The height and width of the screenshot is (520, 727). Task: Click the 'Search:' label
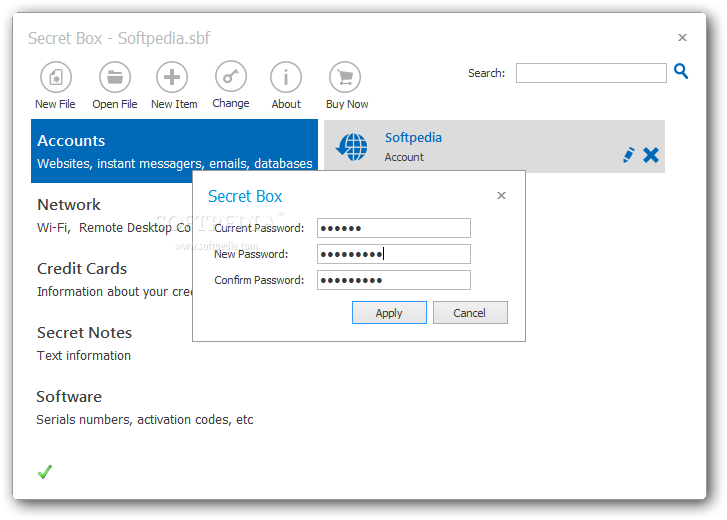486,73
